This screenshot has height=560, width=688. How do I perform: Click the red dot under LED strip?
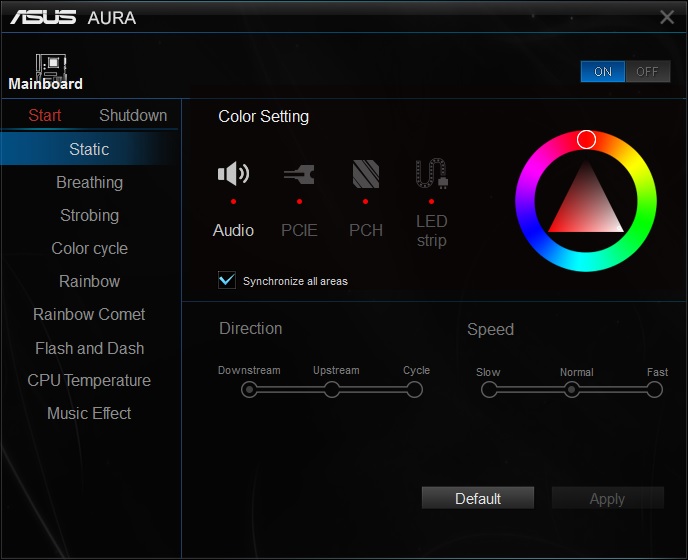click(x=431, y=201)
